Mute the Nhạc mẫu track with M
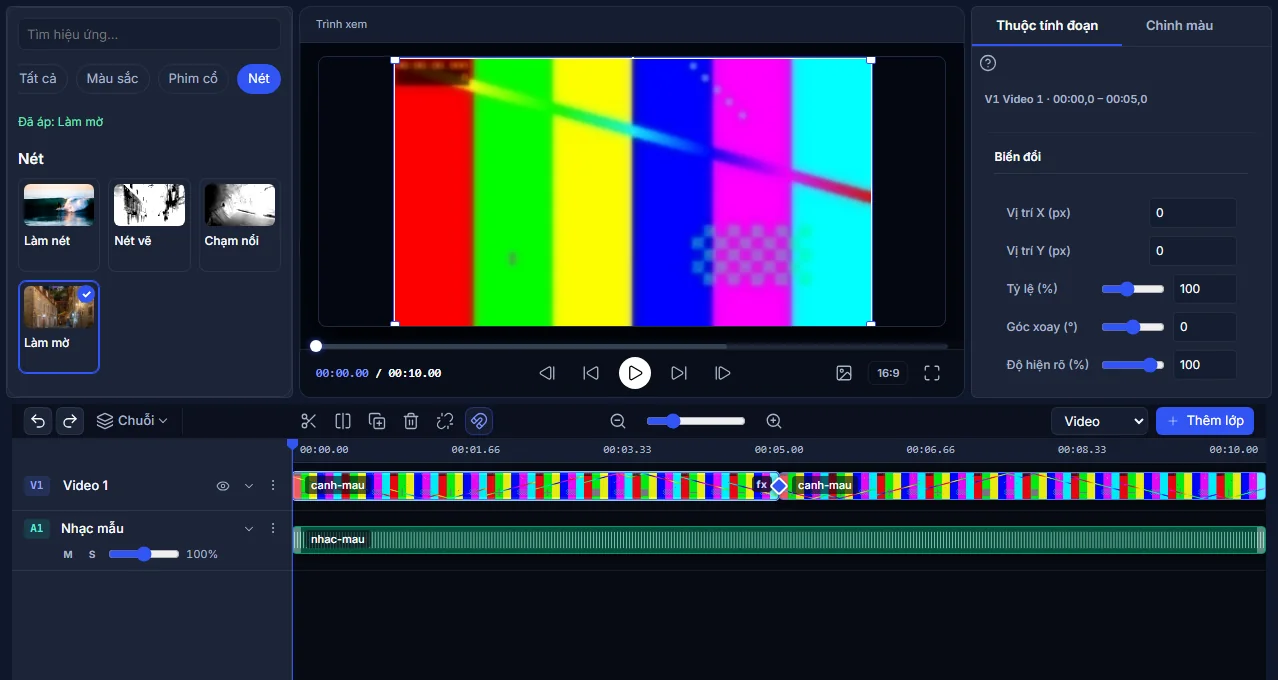 (x=68, y=554)
